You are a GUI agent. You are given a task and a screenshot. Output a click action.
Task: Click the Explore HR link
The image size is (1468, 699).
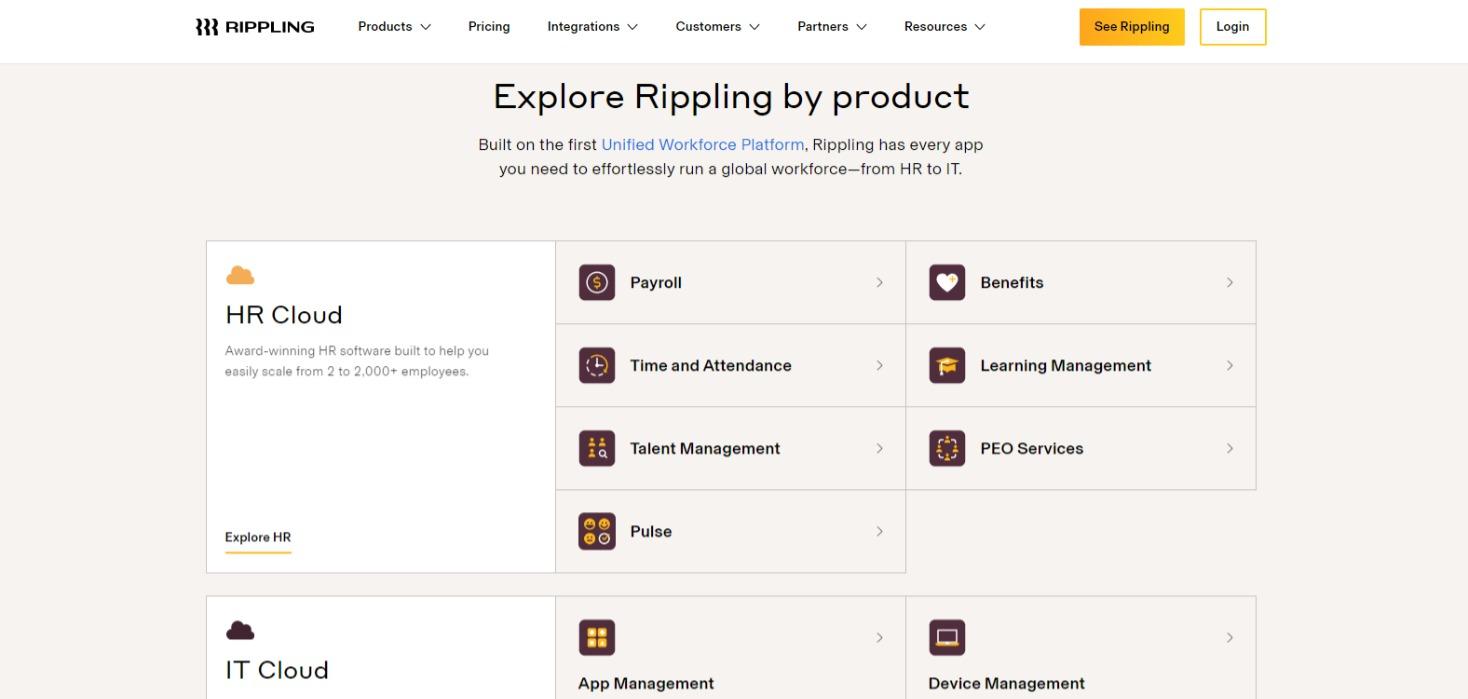(x=258, y=537)
